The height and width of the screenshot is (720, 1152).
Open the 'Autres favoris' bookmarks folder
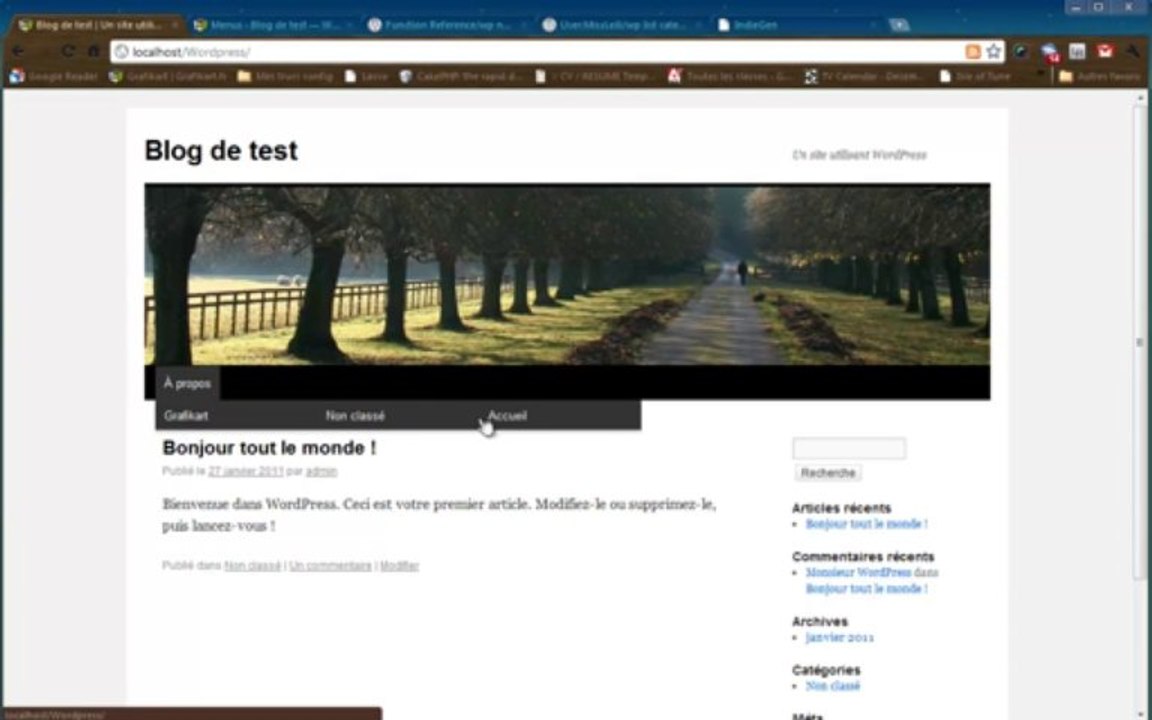[x=1099, y=76]
